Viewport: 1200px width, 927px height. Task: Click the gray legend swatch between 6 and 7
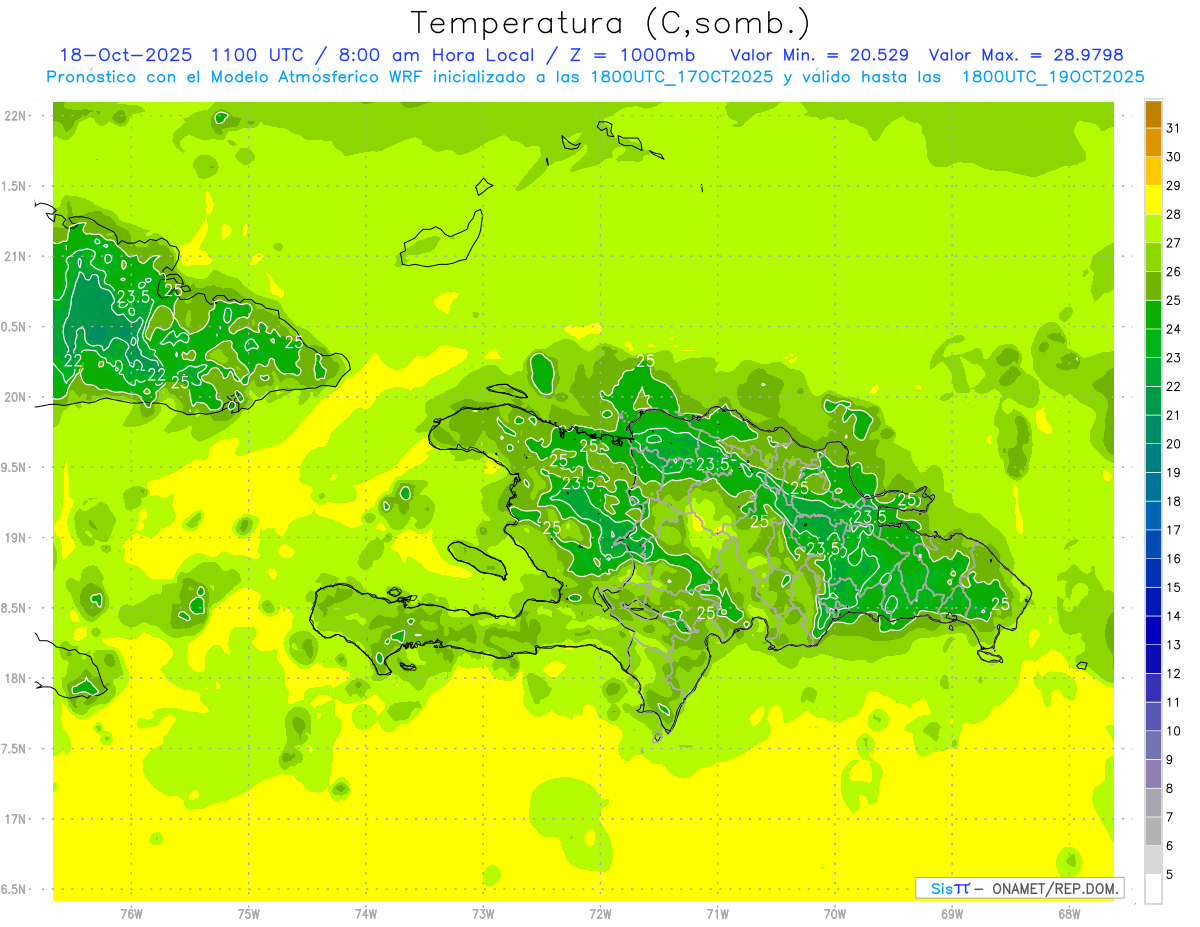coord(1153,831)
